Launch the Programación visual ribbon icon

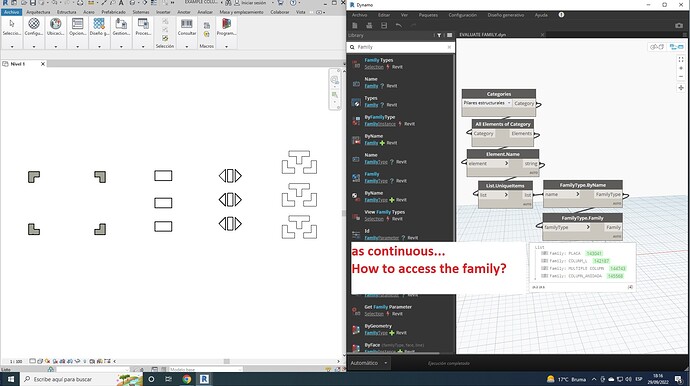click(226, 27)
